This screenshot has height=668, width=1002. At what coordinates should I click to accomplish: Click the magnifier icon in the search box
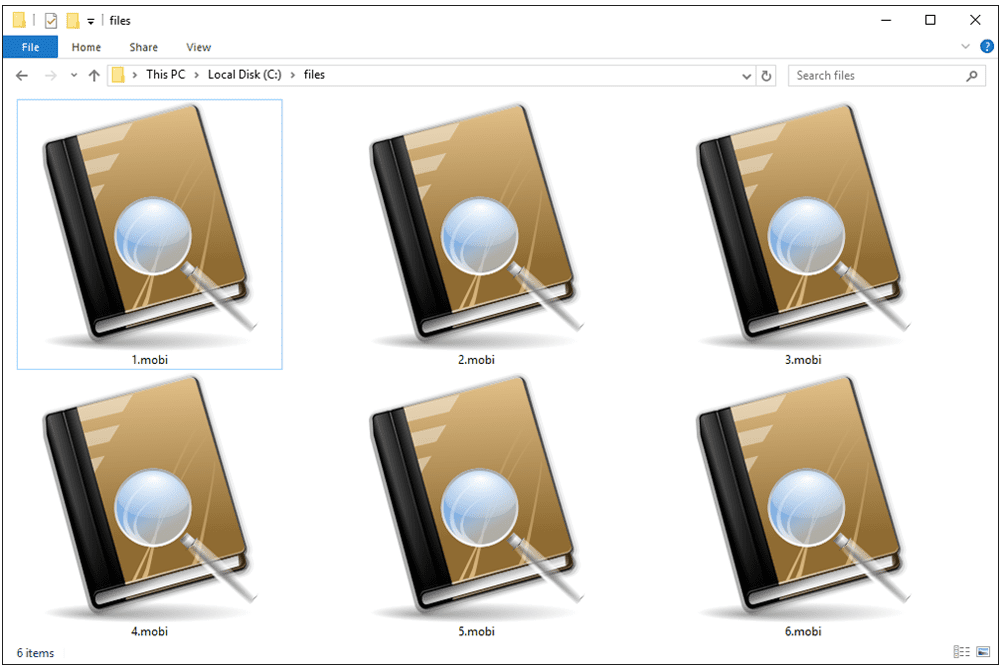tap(971, 75)
